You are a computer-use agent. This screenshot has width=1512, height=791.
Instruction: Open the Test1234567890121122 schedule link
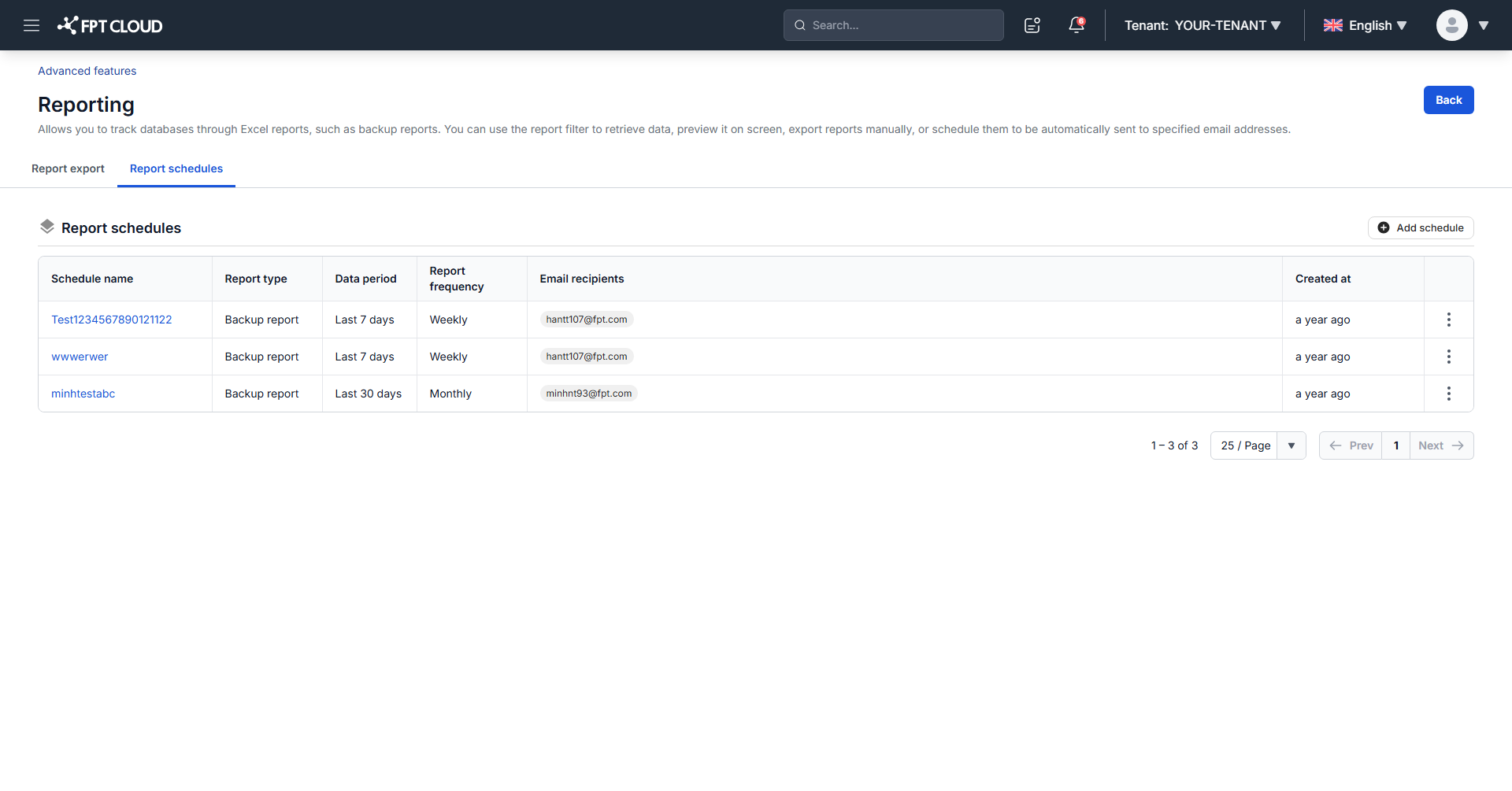(111, 320)
